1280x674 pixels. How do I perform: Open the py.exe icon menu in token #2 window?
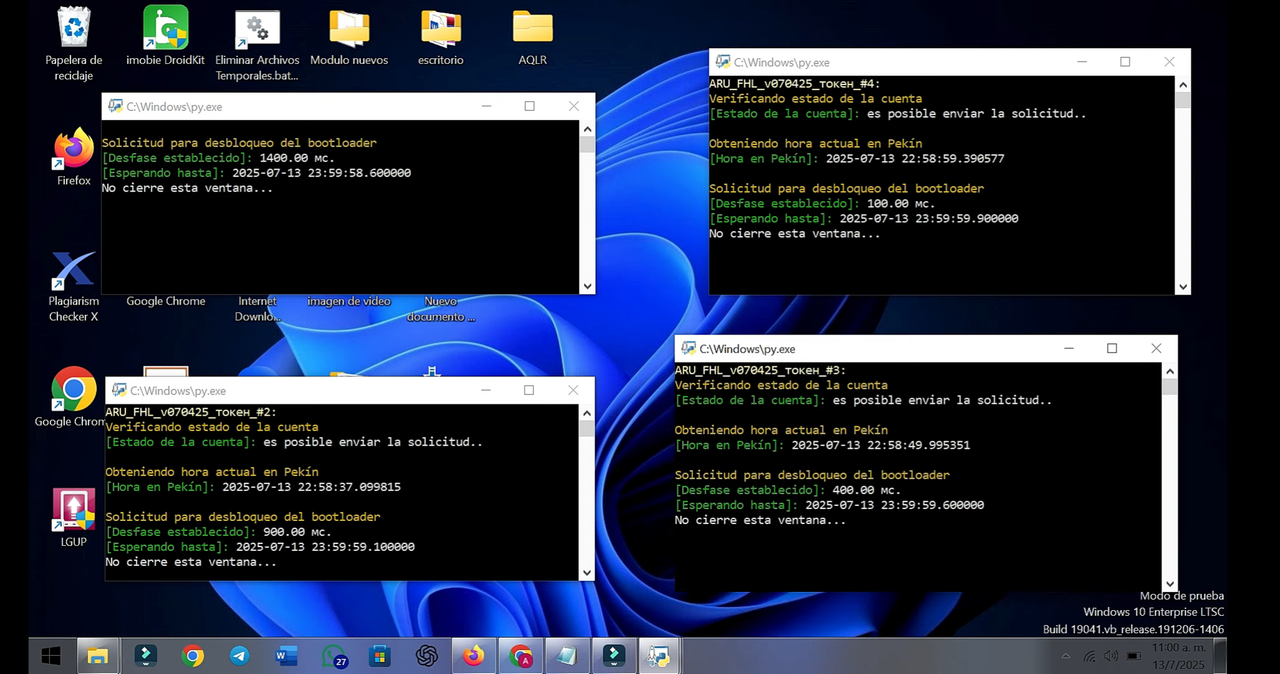[119, 390]
